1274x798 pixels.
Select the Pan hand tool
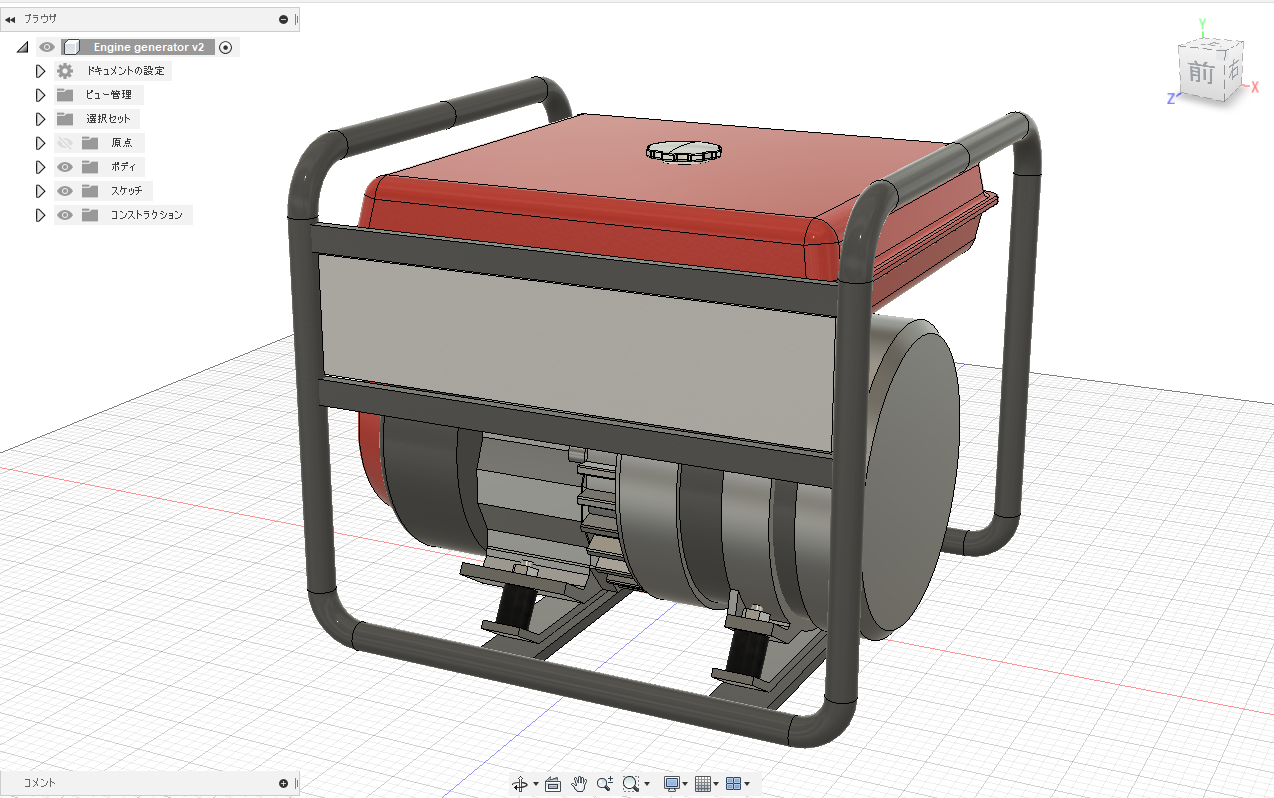578,784
